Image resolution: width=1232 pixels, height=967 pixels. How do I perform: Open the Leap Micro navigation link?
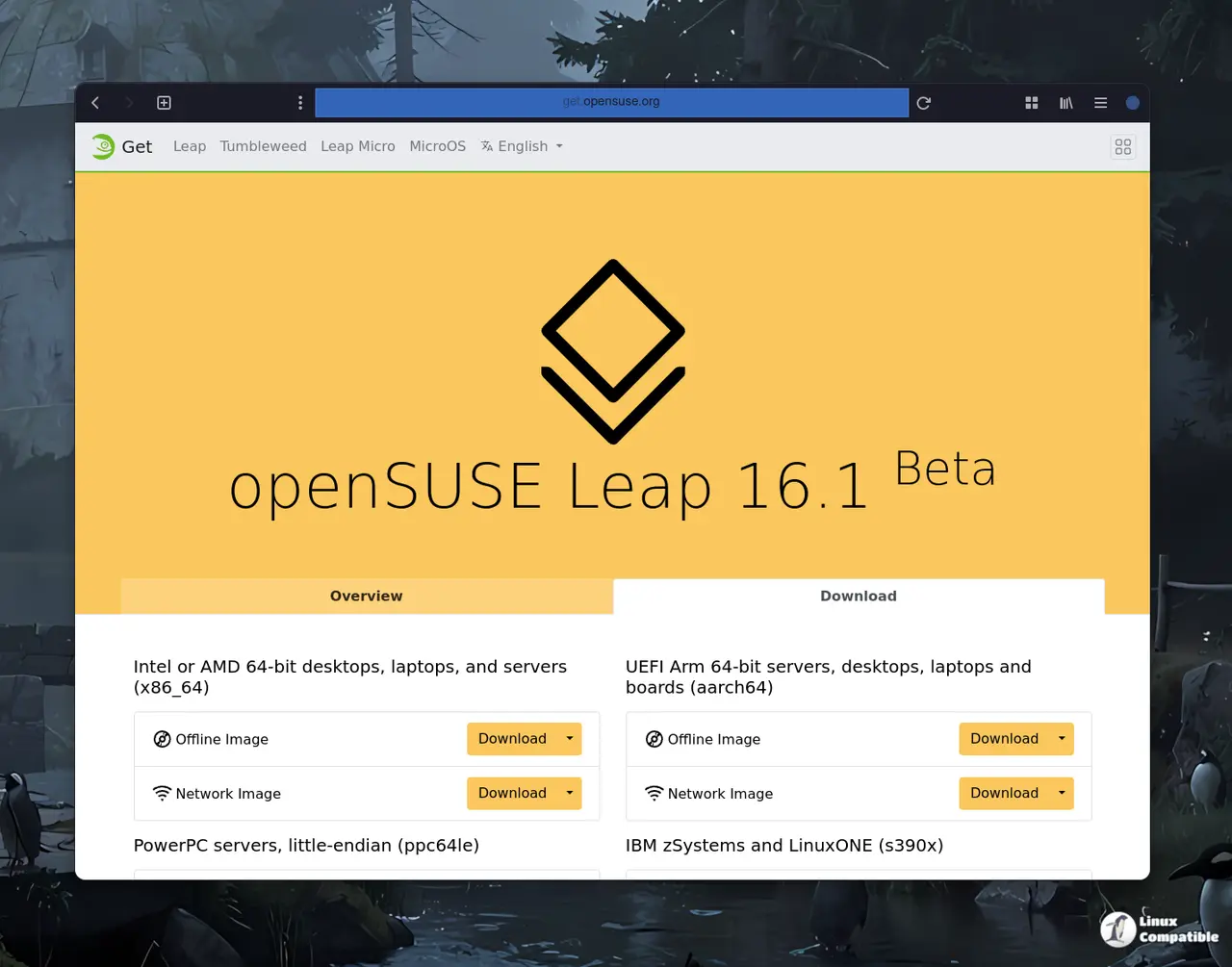click(x=358, y=146)
